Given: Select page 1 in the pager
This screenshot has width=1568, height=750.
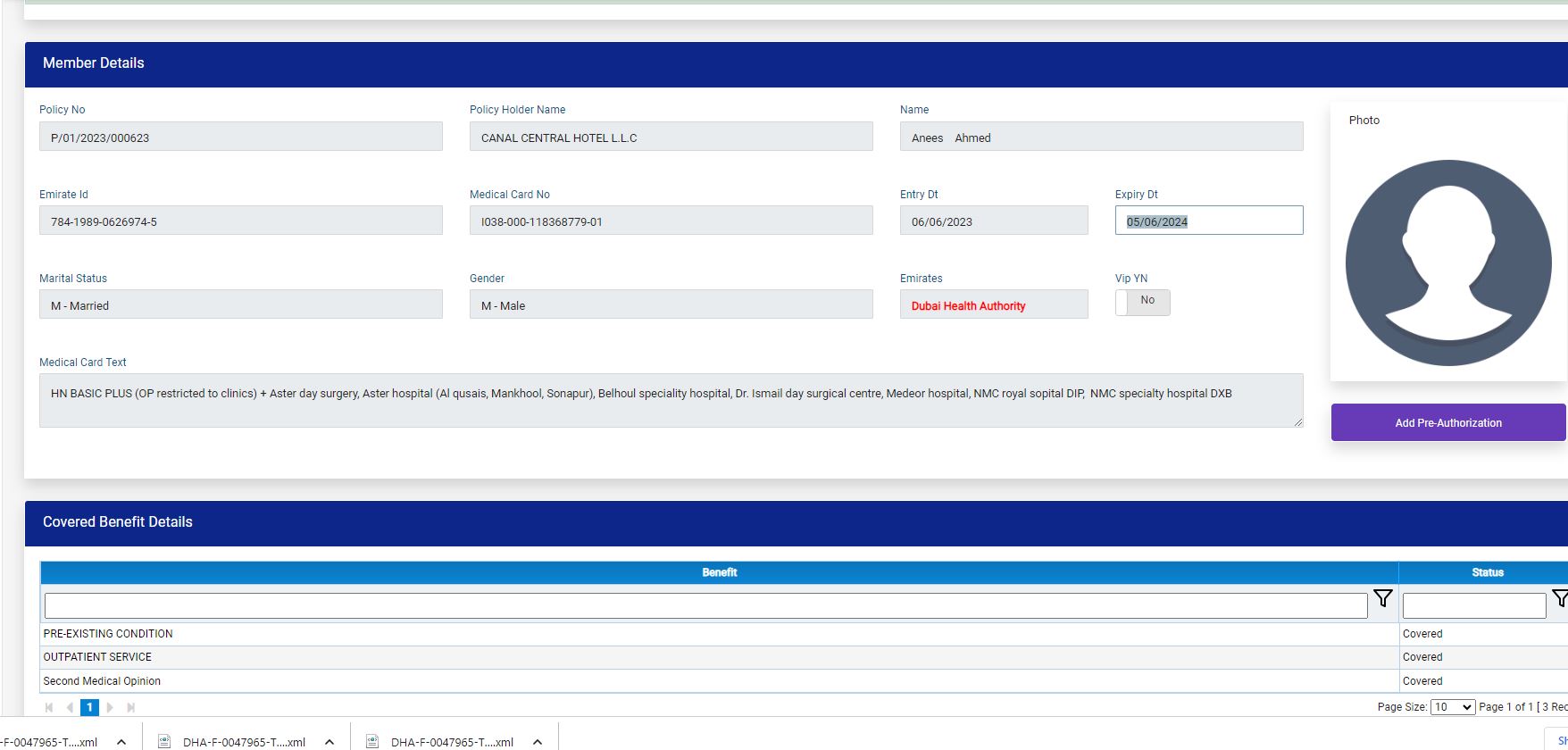Looking at the screenshot, I should click(89, 707).
